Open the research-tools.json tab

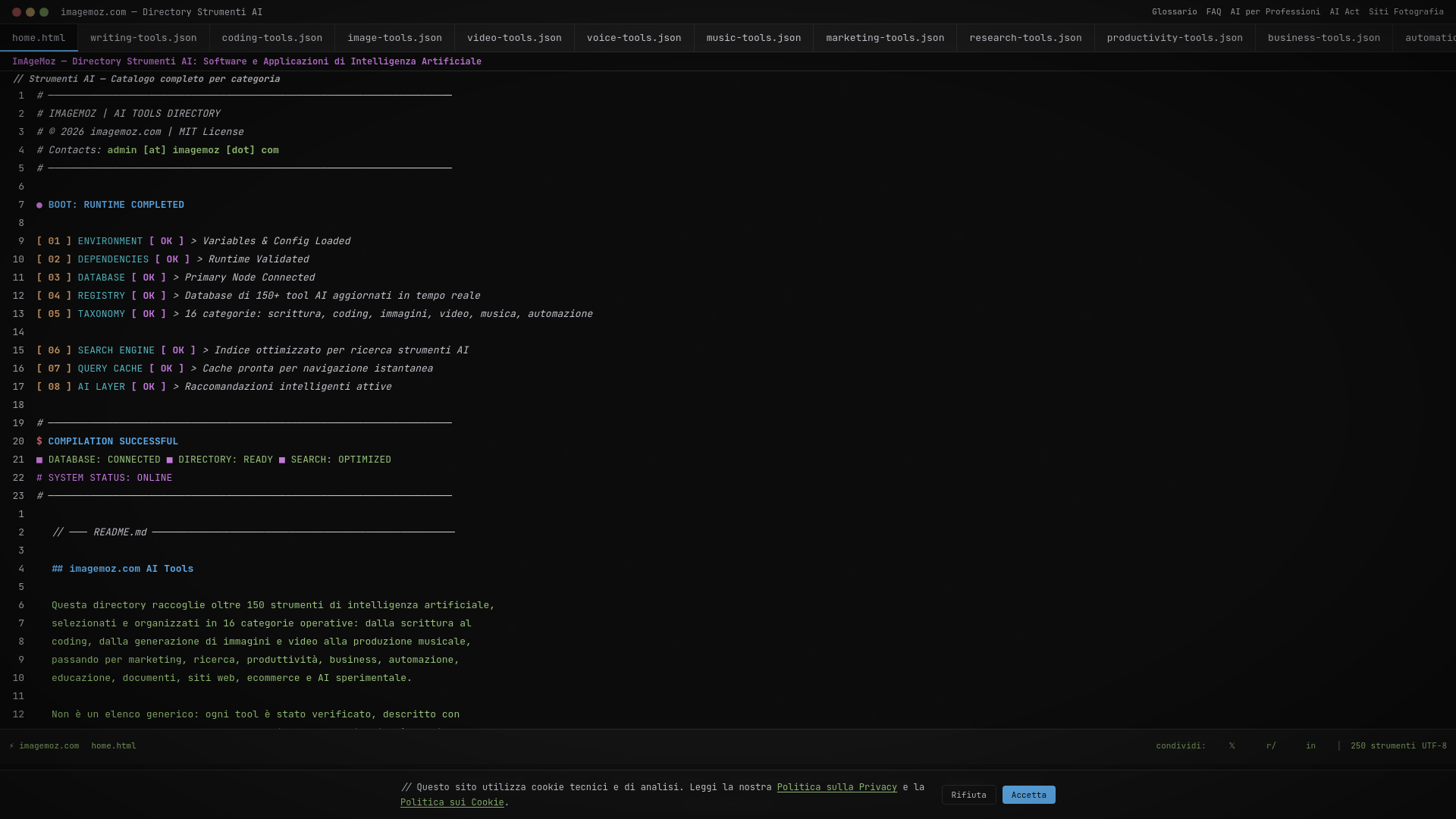pyautogui.click(x=1025, y=38)
